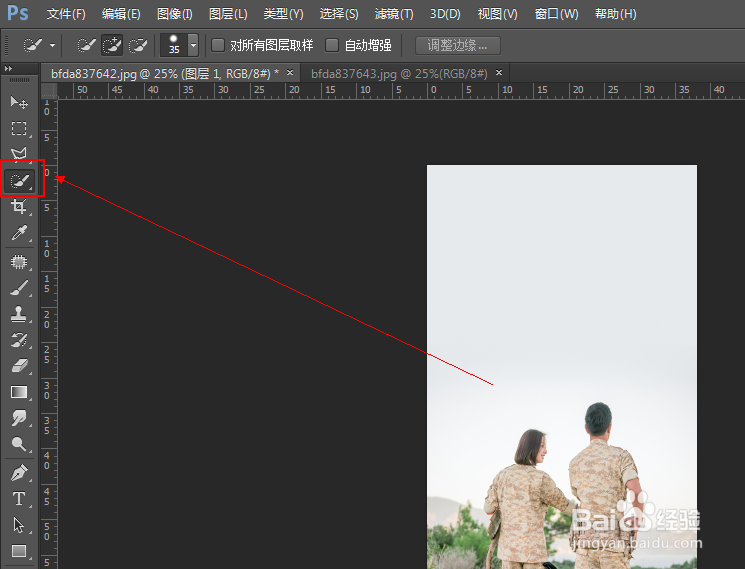Viewport: 745px width, 569px height.
Task: Select the Gradient tool
Action: (19, 392)
